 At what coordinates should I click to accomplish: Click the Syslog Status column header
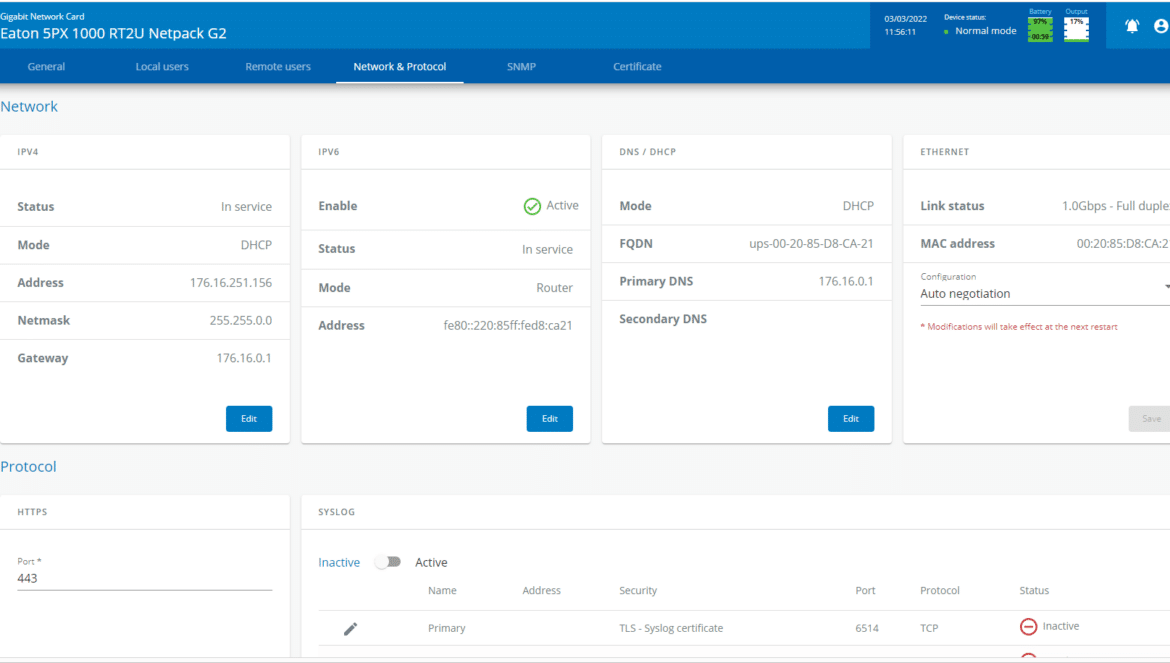(x=1034, y=590)
